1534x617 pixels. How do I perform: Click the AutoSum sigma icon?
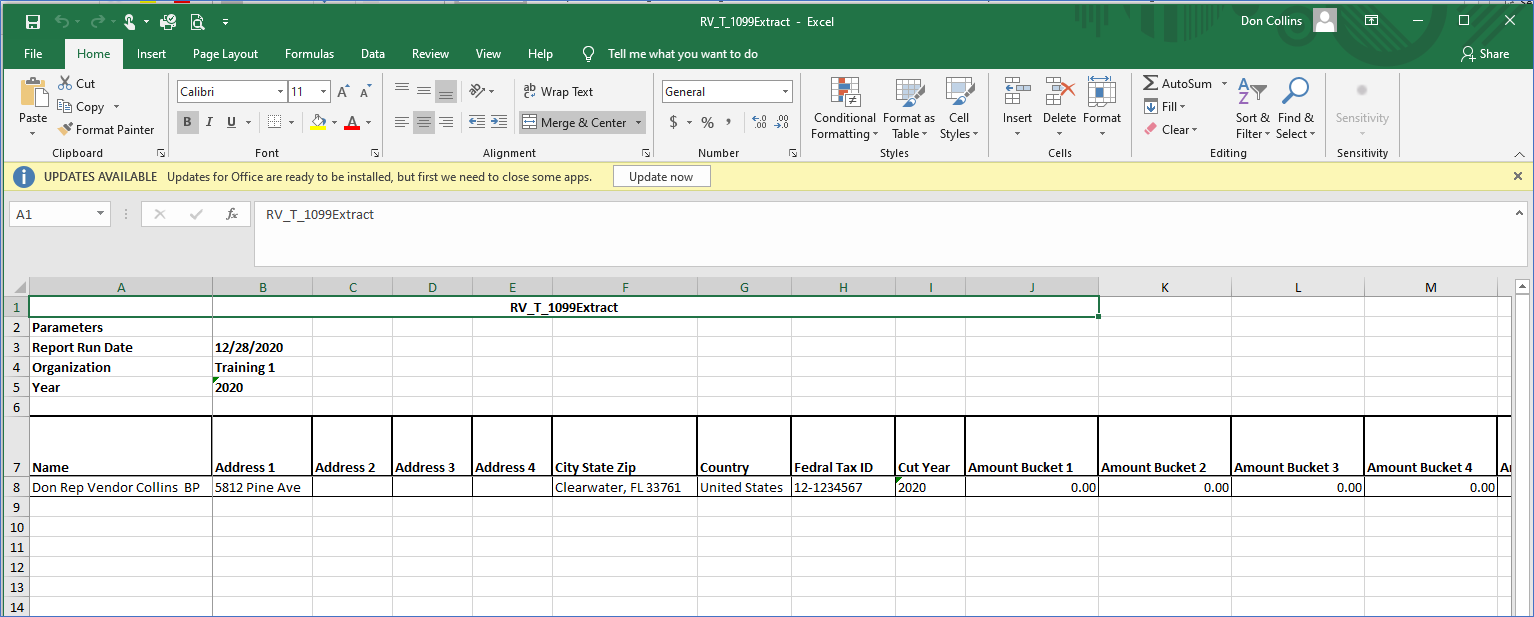tap(1151, 84)
